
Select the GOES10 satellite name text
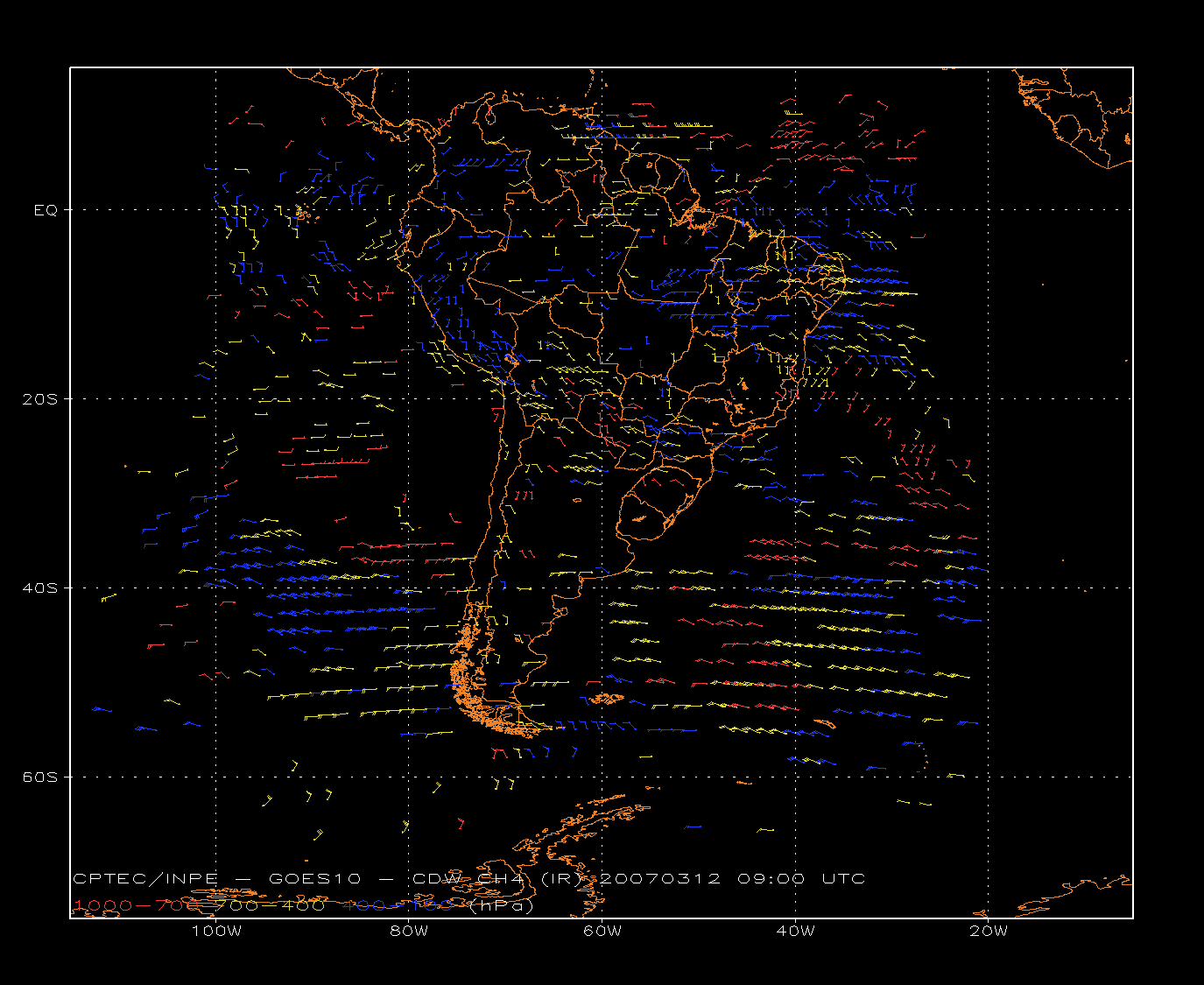pos(313,878)
